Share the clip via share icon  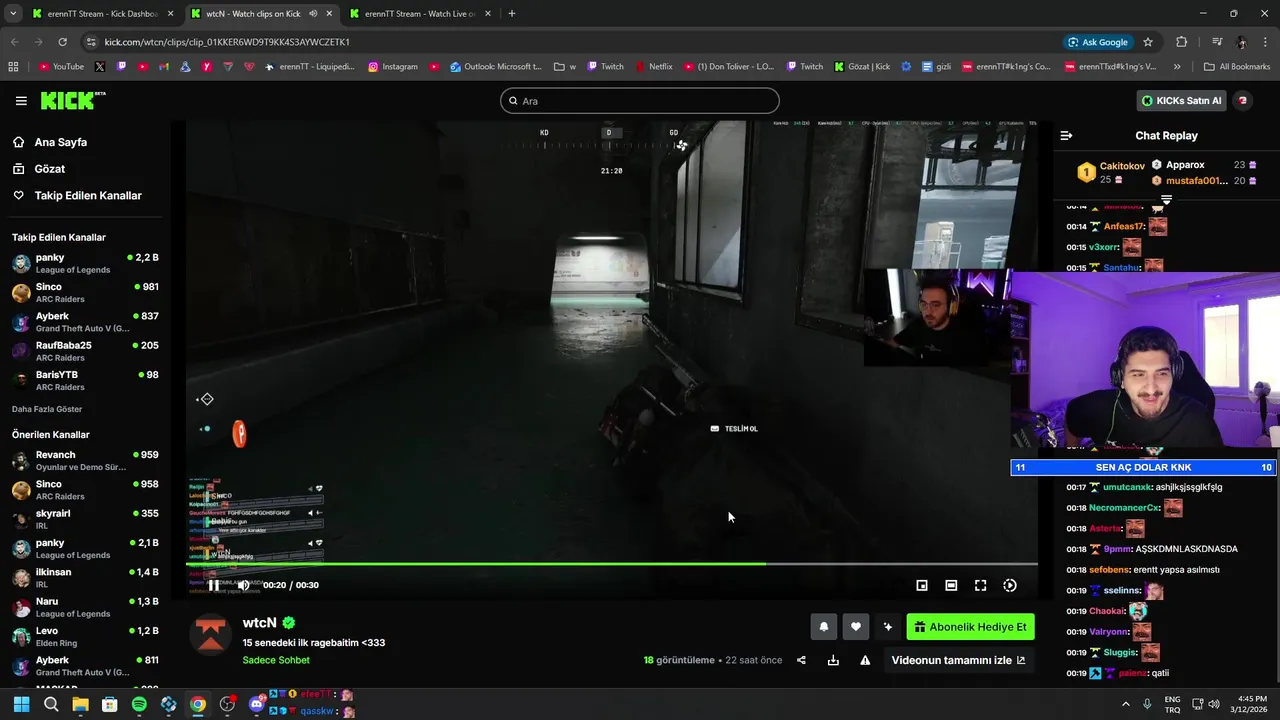801,660
